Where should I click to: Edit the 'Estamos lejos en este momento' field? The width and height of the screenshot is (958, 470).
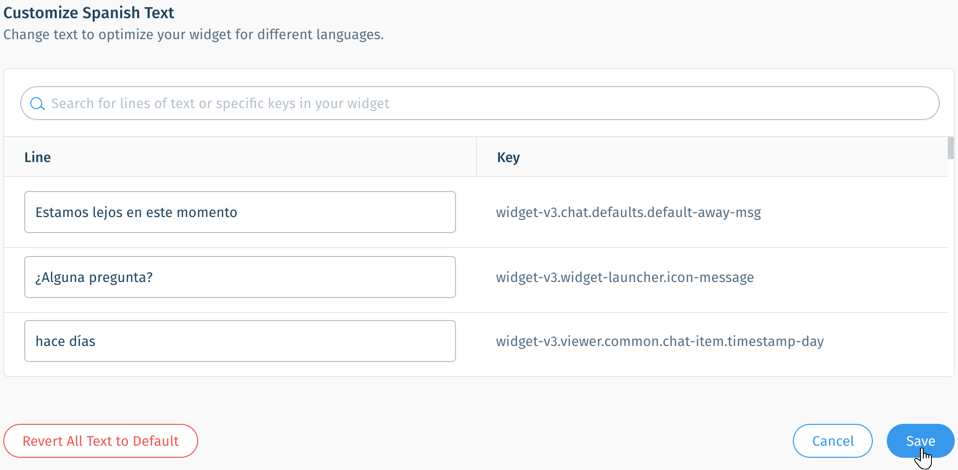click(240, 212)
